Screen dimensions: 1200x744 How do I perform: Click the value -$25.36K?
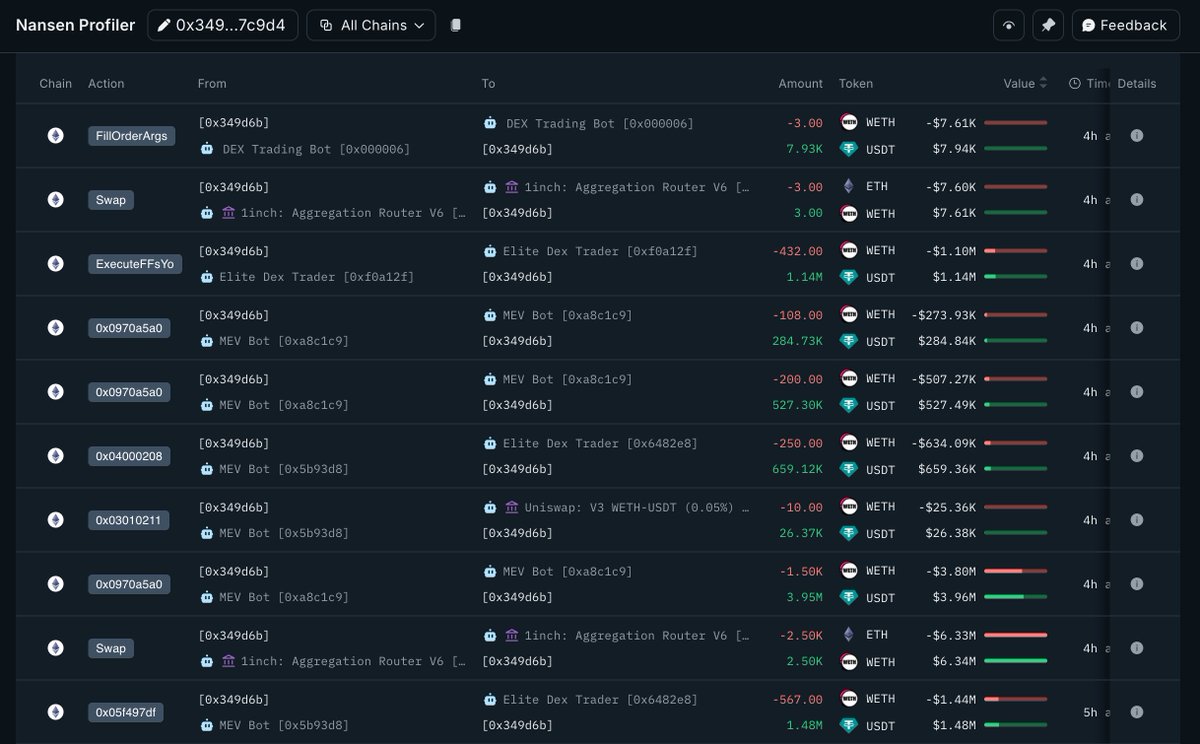[x=947, y=507]
